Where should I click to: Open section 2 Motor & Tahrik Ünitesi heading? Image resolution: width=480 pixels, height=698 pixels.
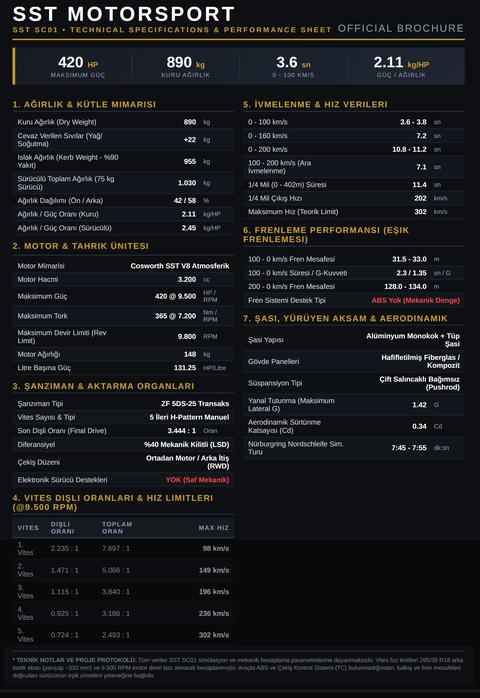click(x=81, y=246)
